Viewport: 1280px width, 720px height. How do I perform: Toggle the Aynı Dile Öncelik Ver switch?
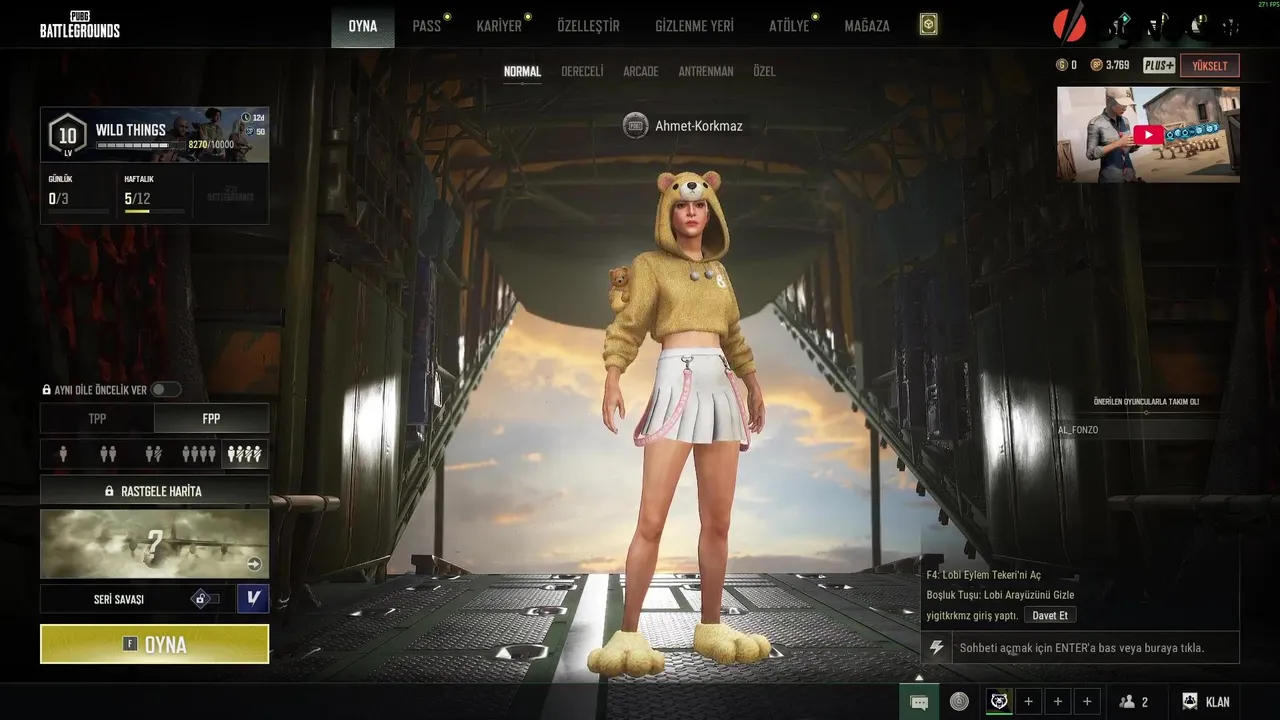[166, 390]
